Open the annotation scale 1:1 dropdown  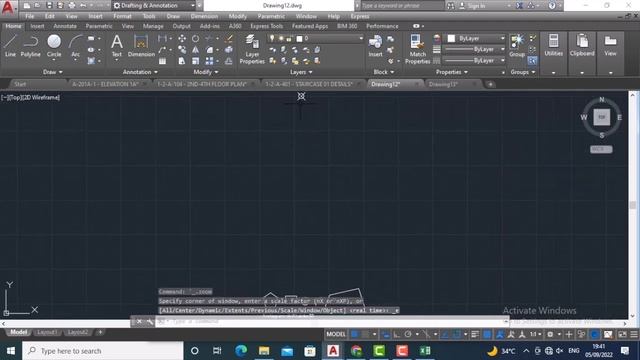[x=536, y=334]
